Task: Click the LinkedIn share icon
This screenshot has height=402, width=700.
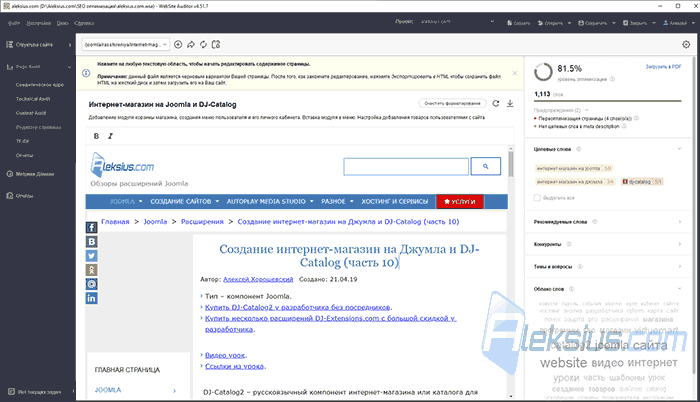Action: point(92,298)
